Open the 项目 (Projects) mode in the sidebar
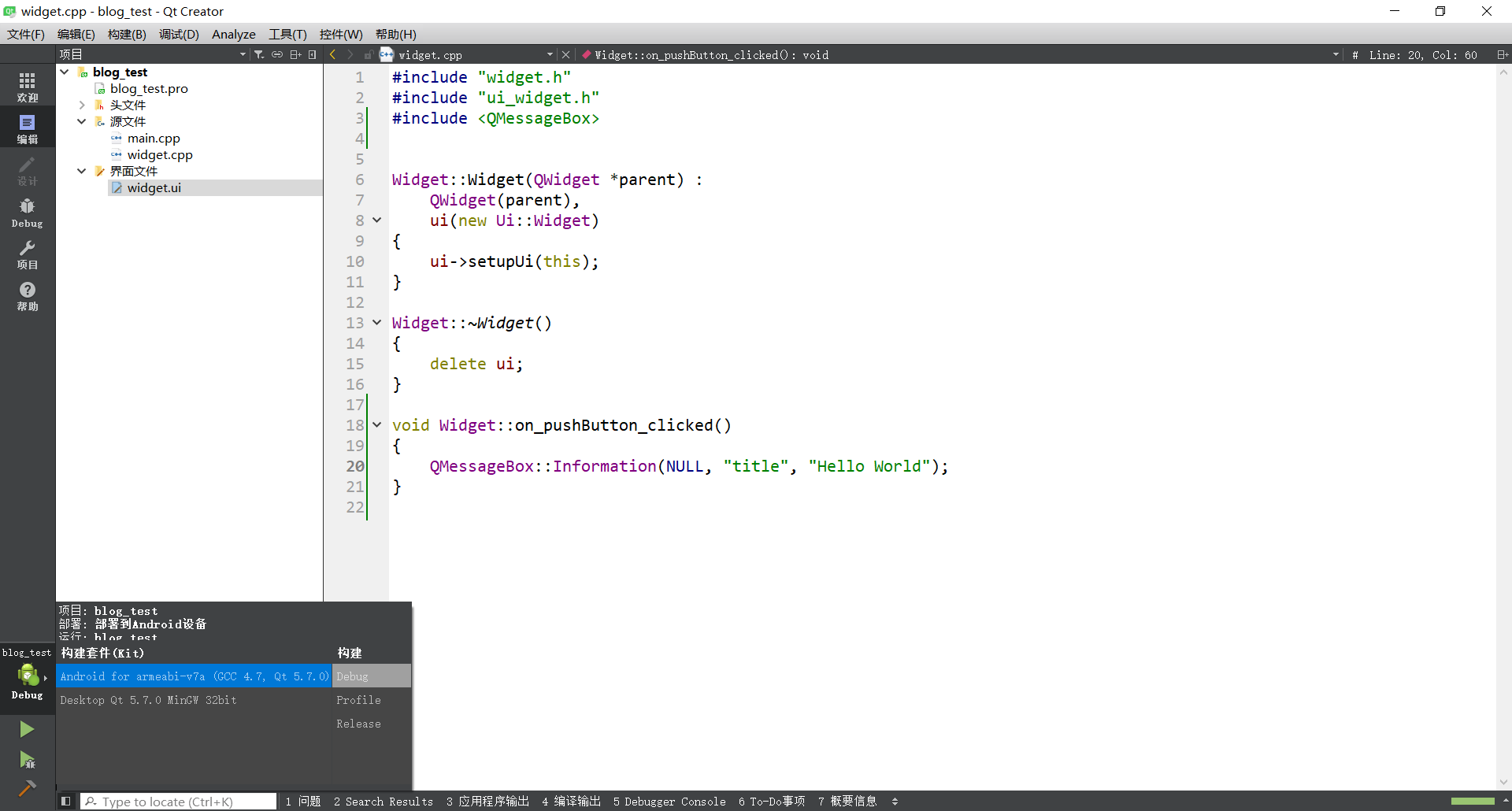This screenshot has height=811, width=1512. pos(28,254)
